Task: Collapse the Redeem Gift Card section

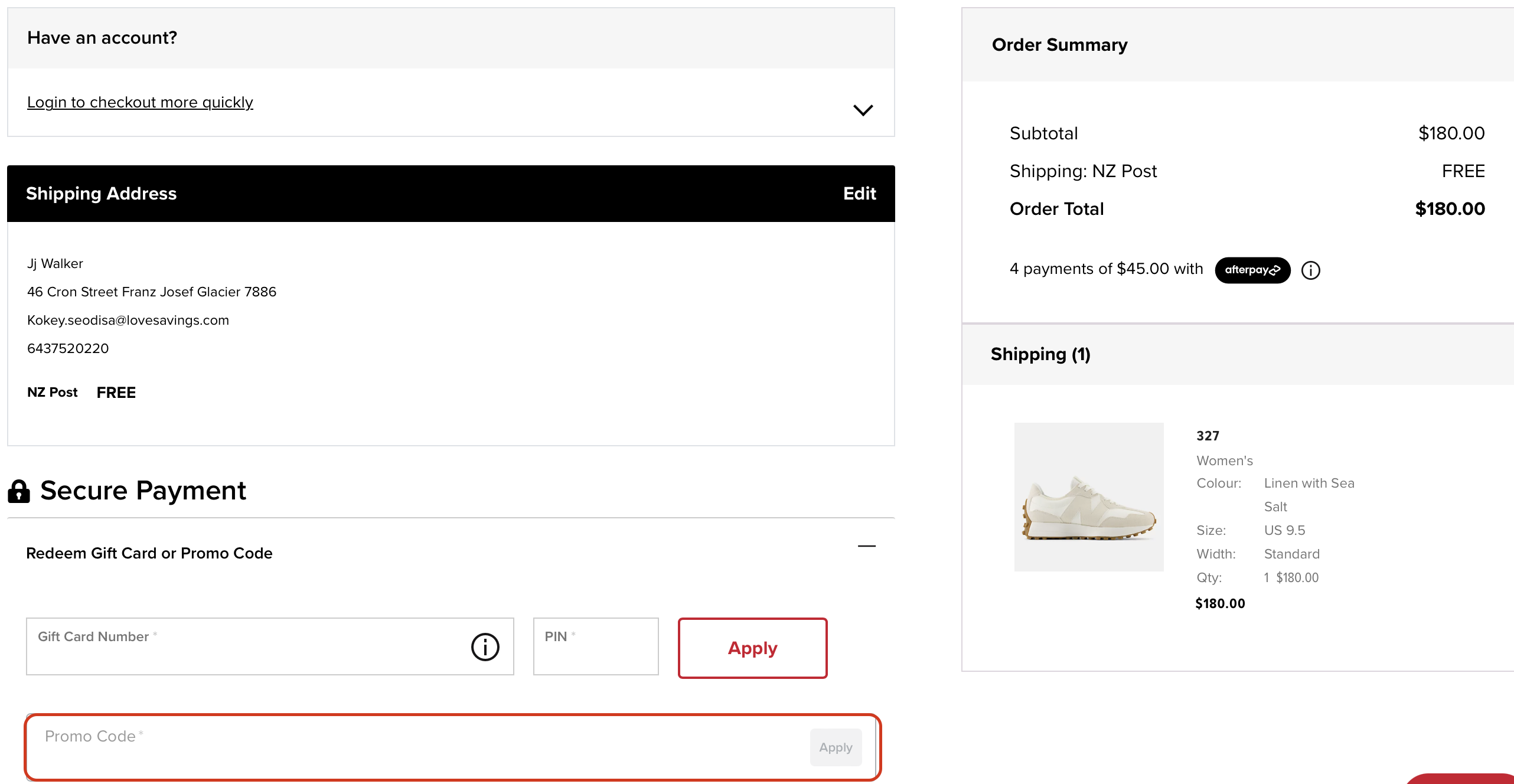Action: [x=866, y=546]
